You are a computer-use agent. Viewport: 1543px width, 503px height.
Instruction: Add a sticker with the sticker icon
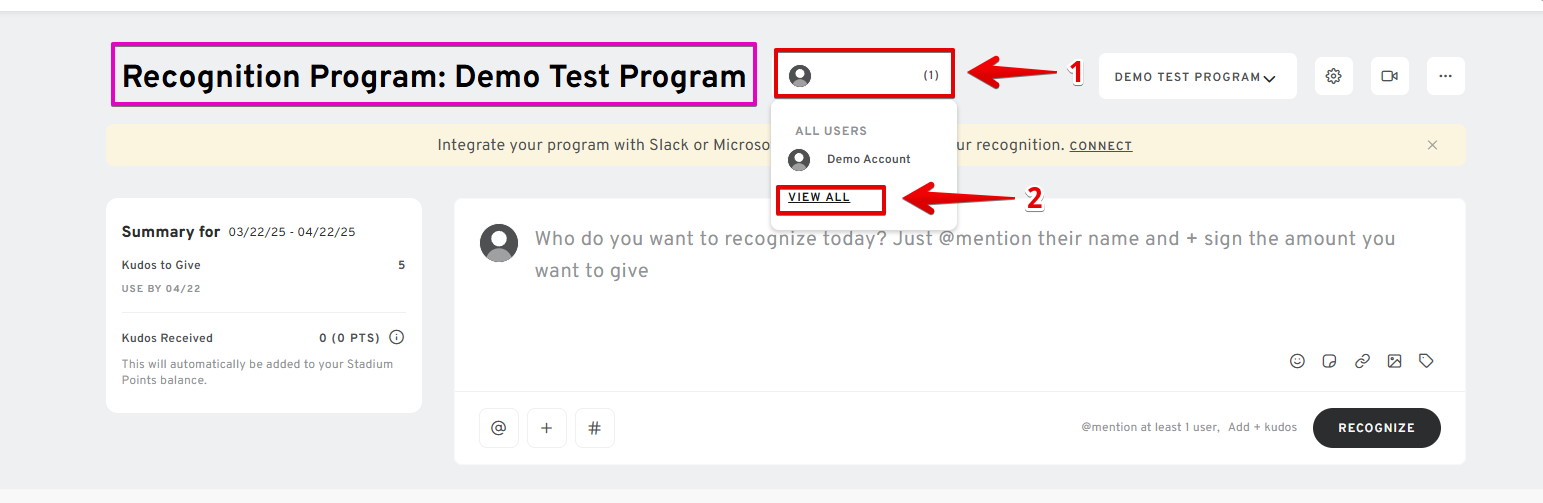point(1329,361)
